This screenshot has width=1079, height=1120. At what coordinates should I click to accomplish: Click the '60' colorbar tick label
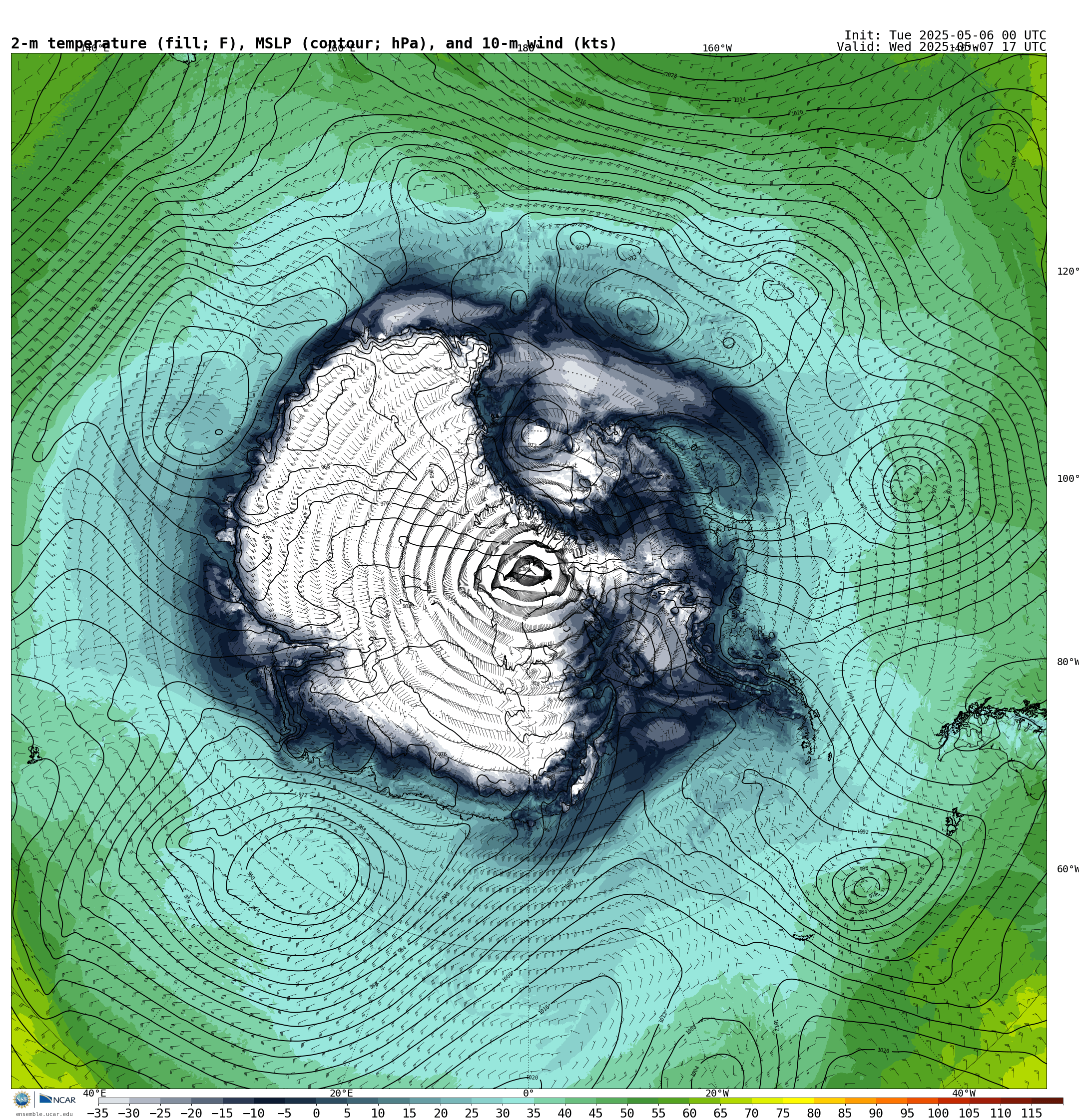tap(689, 1113)
